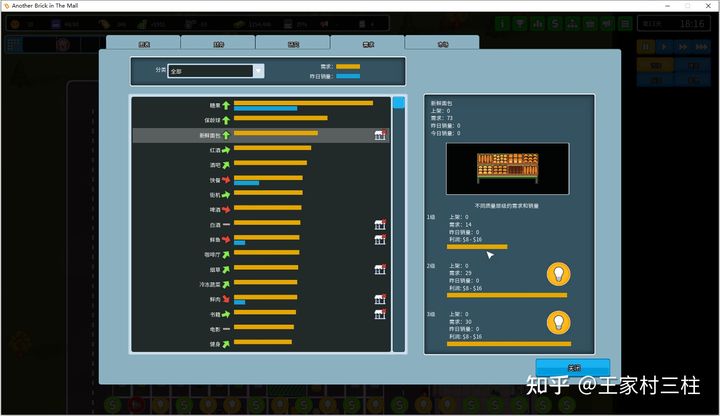Click the shop icon beside 鲜鱼
This screenshot has width=720, height=416.
coord(380,240)
